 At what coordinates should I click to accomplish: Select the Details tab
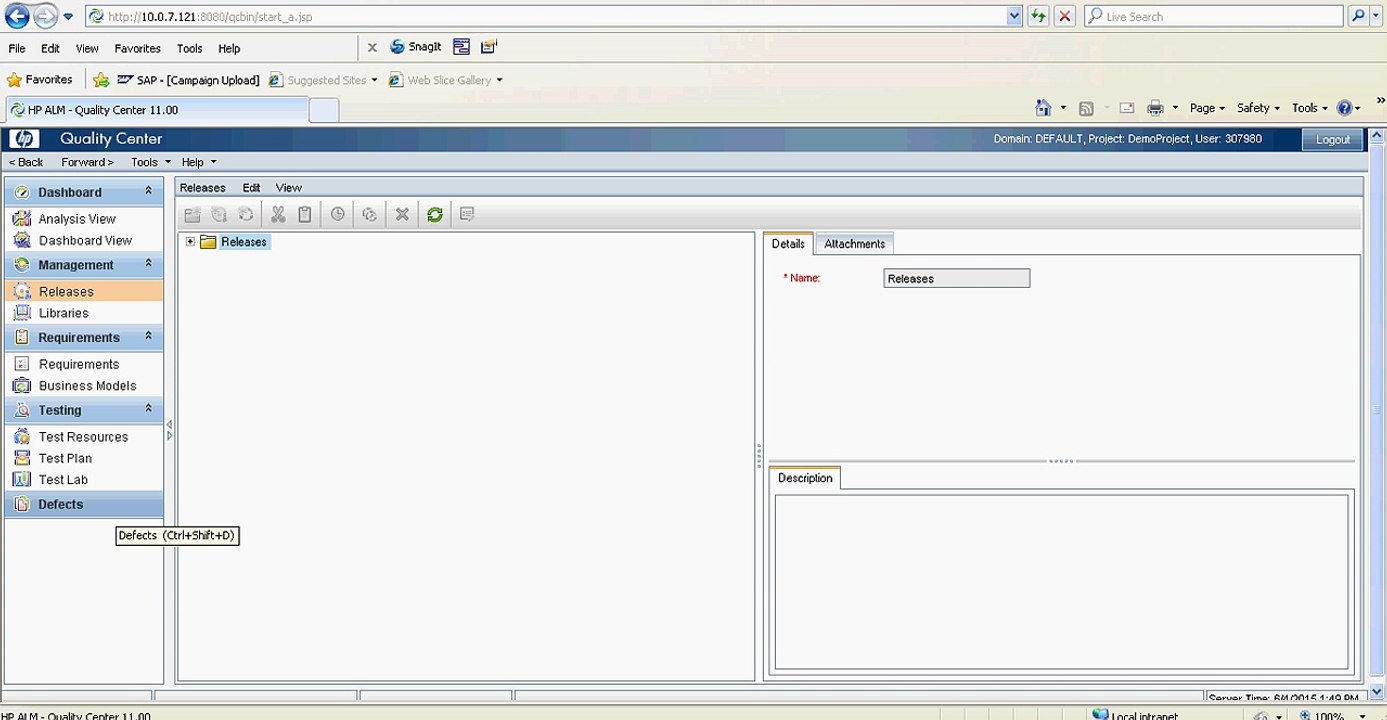click(x=788, y=244)
